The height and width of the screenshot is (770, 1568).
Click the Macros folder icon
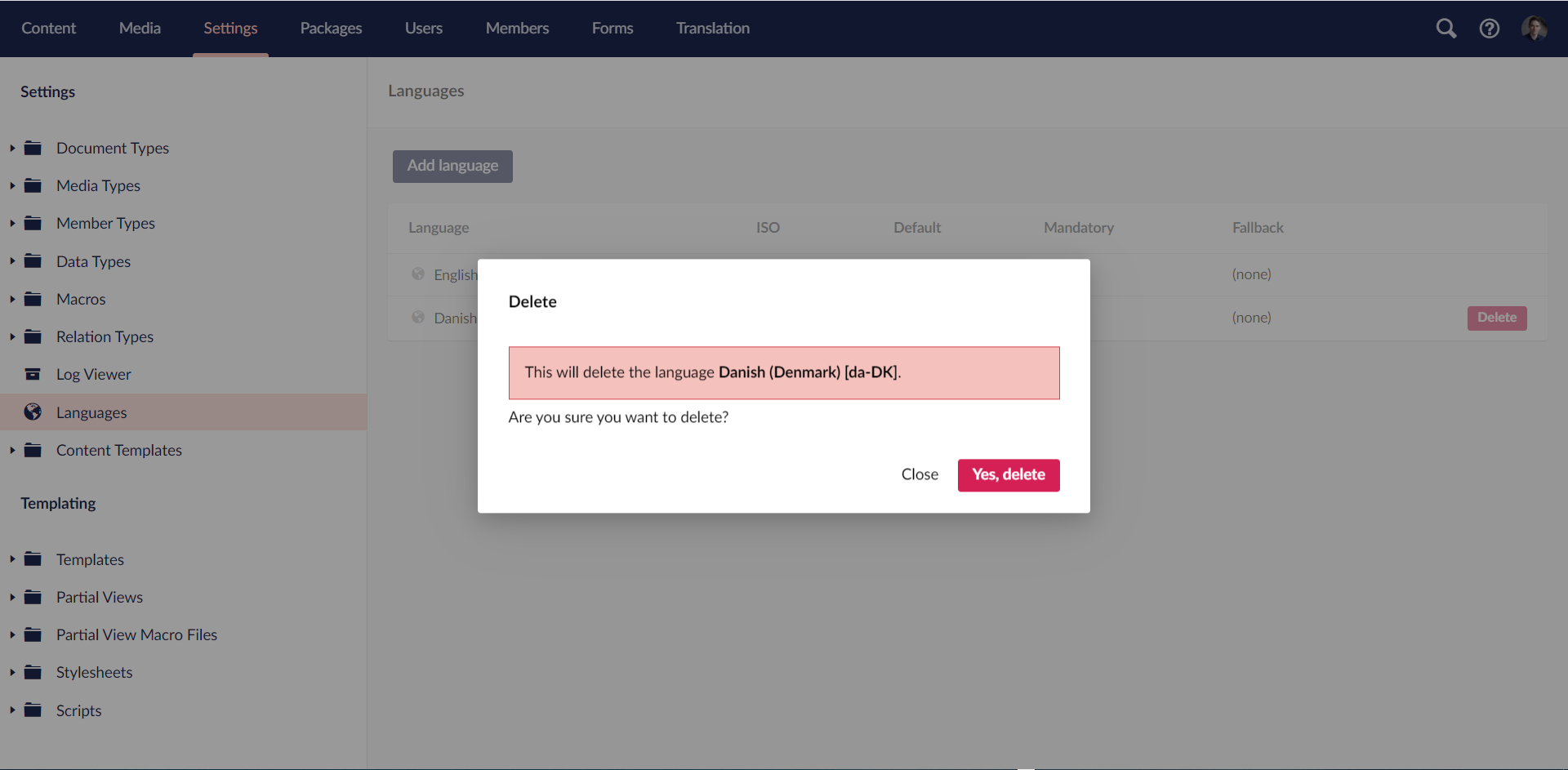click(33, 299)
